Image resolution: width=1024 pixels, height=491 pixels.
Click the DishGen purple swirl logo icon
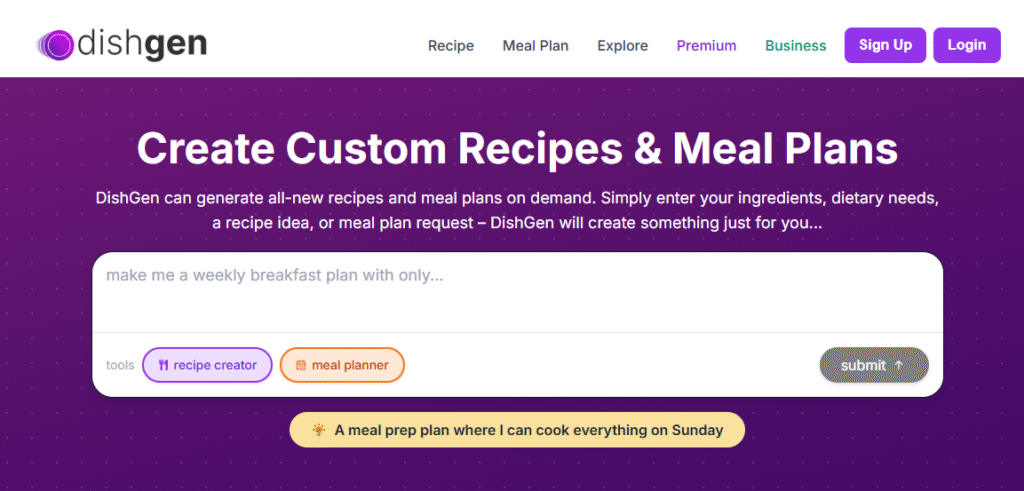coord(55,44)
